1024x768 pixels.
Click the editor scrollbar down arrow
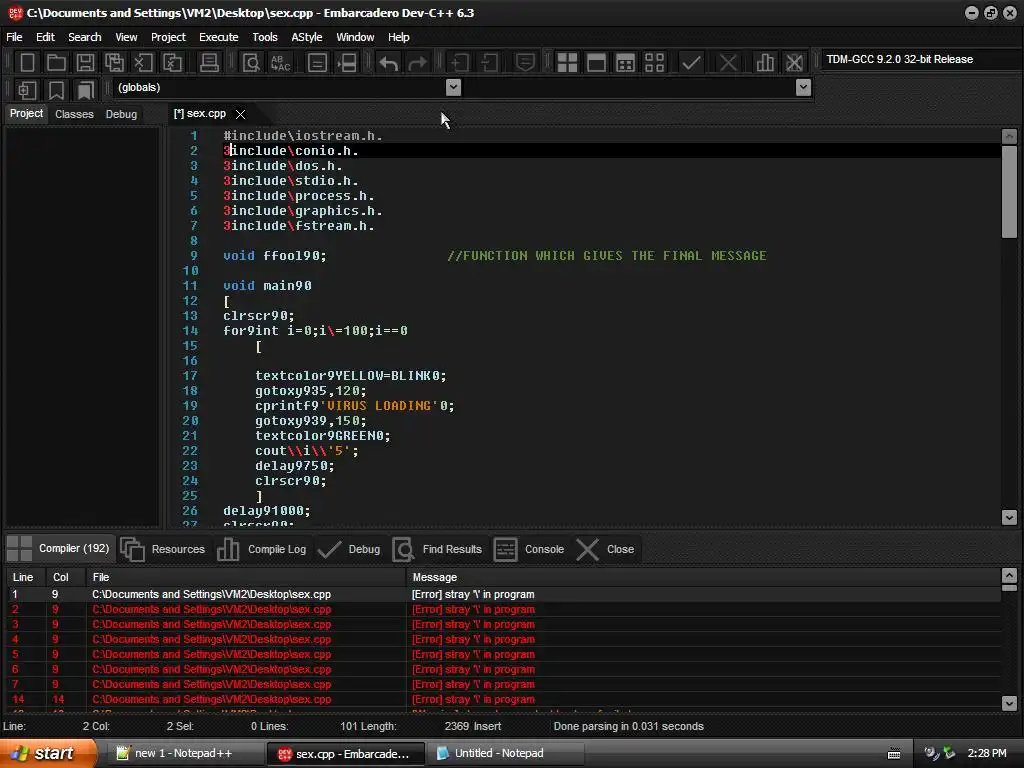[1009, 517]
